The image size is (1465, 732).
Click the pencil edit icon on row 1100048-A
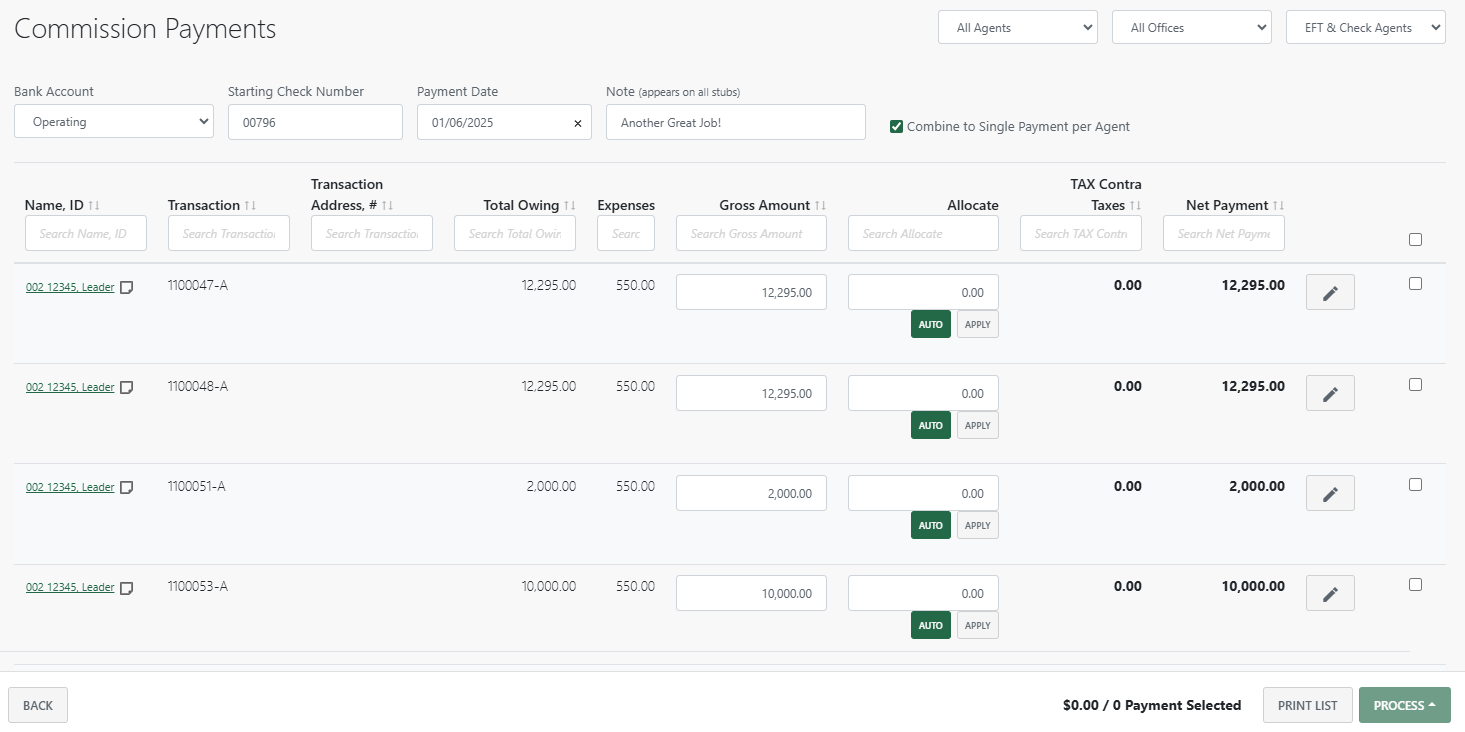point(1330,392)
